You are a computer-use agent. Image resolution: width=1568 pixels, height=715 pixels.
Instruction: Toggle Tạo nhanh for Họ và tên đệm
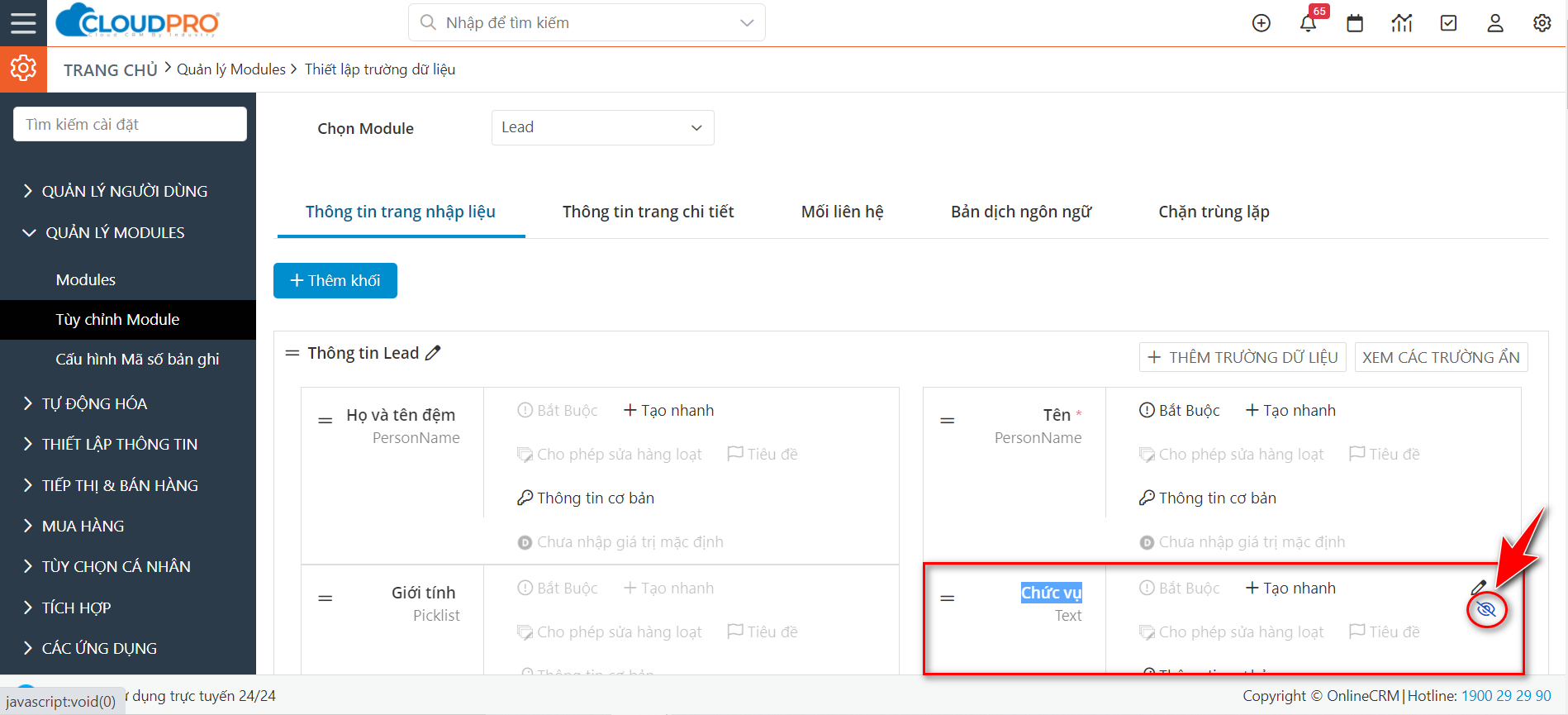pyautogui.click(x=668, y=411)
